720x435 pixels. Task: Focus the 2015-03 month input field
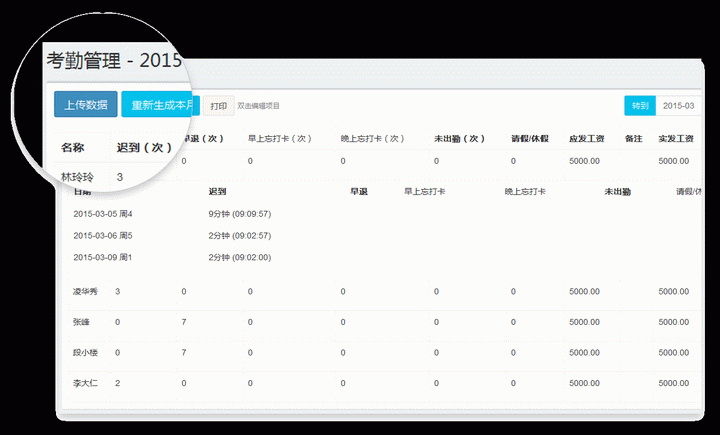tap(678, 106)
